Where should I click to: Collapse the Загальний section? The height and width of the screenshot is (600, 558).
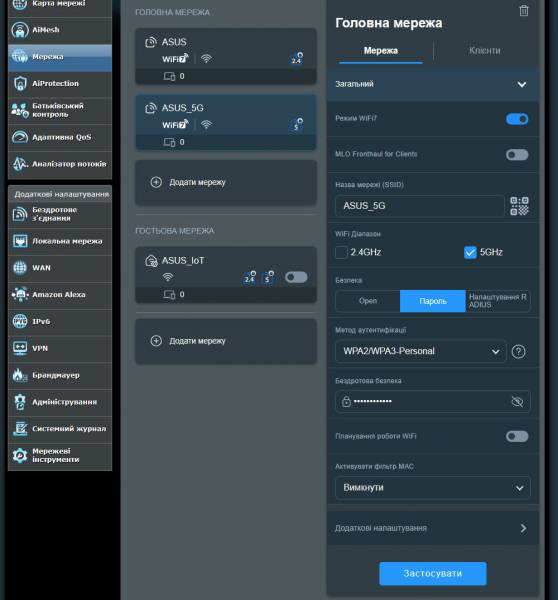coord(433,84)
